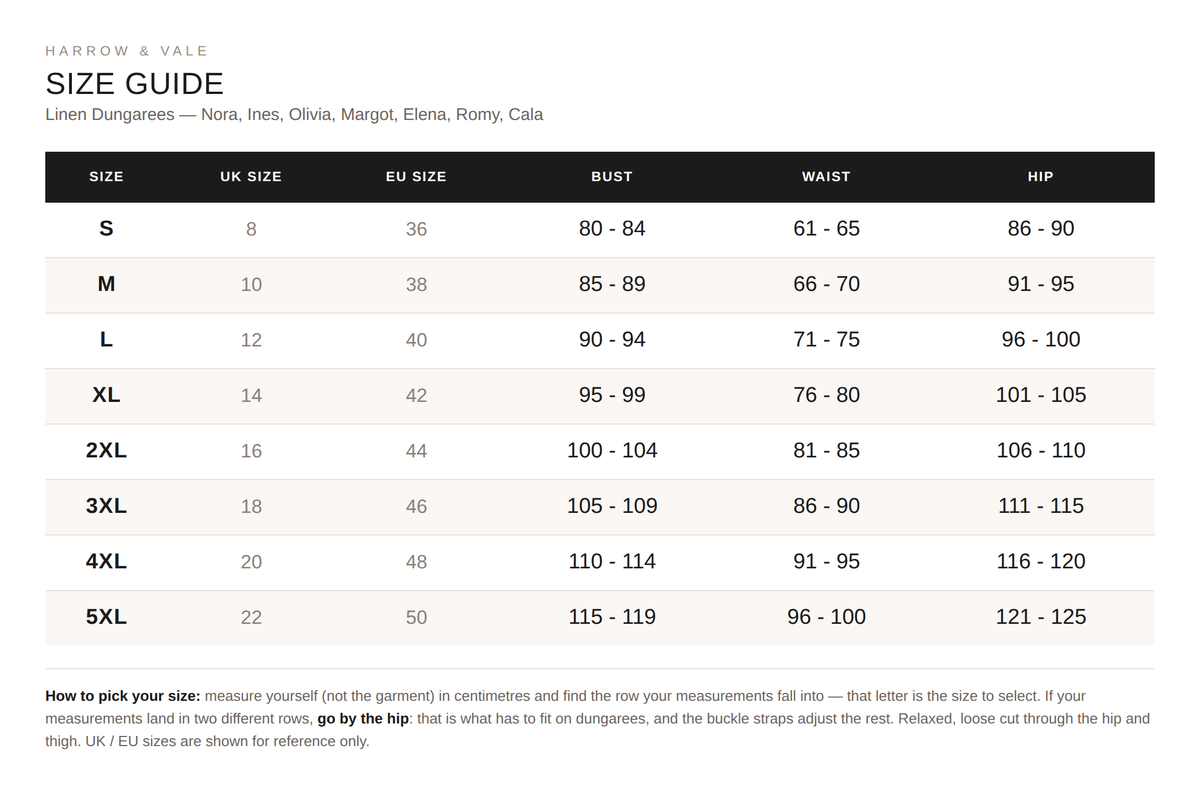The height and width of the screenshot is (788, 1200).
Task: Click the XL size label
Action: pyautogui.click(x=106, y=395)
